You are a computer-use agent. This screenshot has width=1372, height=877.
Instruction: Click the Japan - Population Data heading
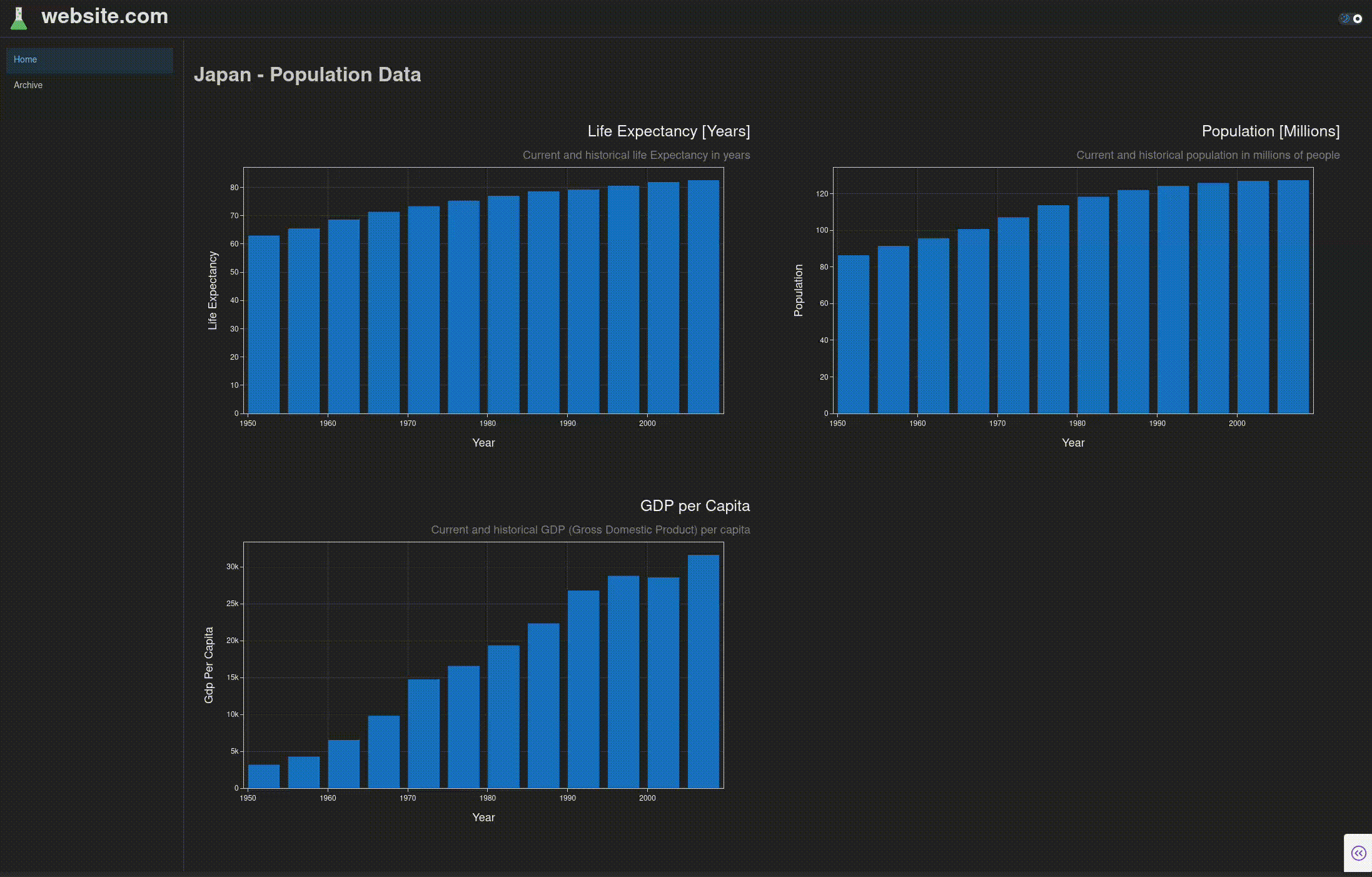(307, 74)
